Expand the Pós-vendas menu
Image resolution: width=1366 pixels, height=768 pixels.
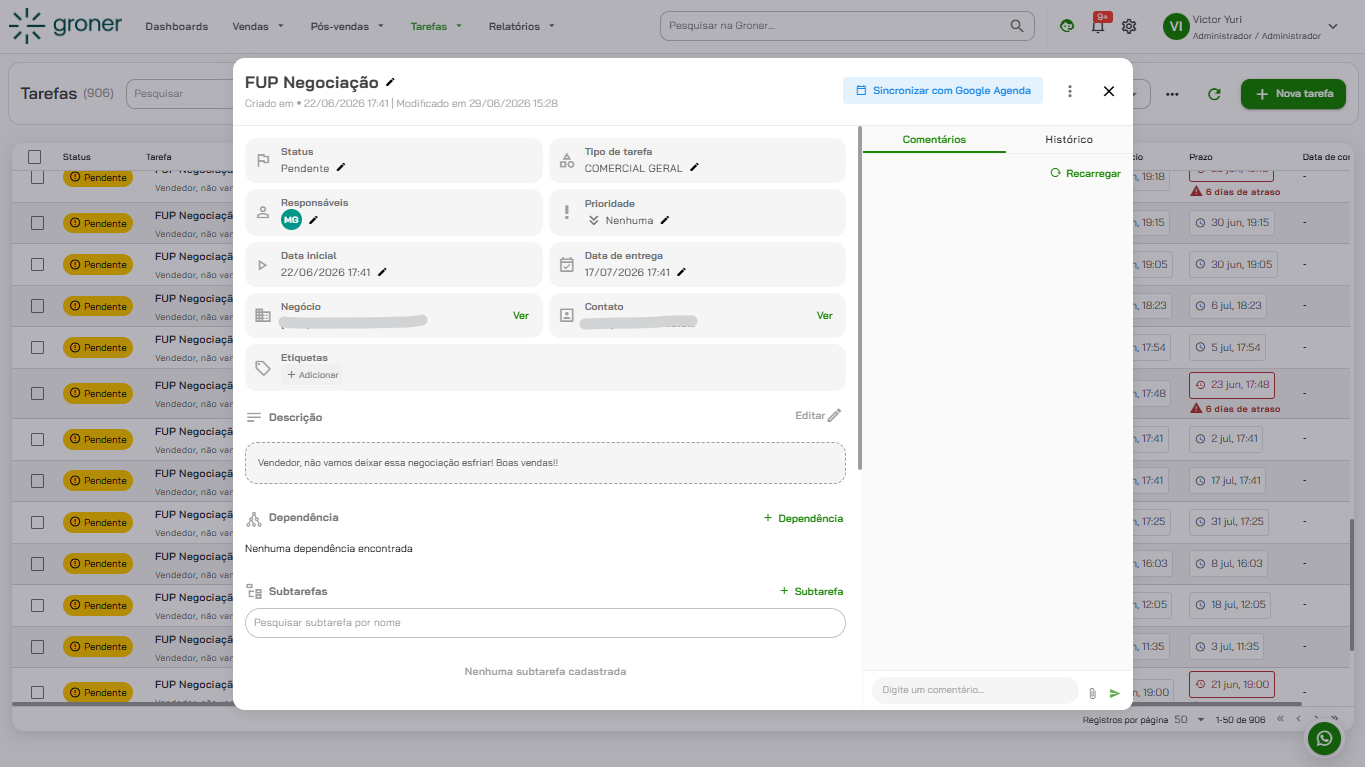pyautogui.click(x=347, y=26)
